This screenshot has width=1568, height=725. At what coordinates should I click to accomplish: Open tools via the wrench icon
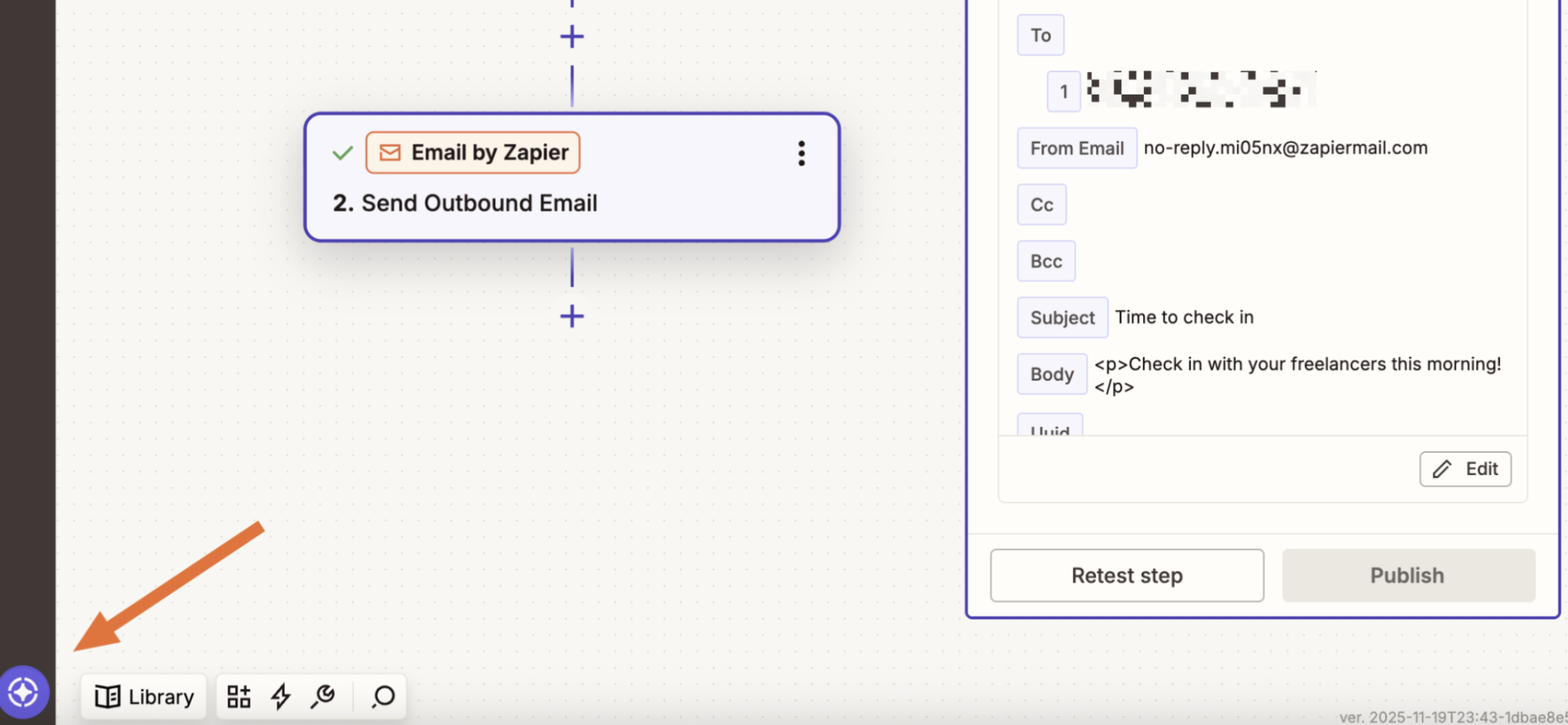click(323, 695)
